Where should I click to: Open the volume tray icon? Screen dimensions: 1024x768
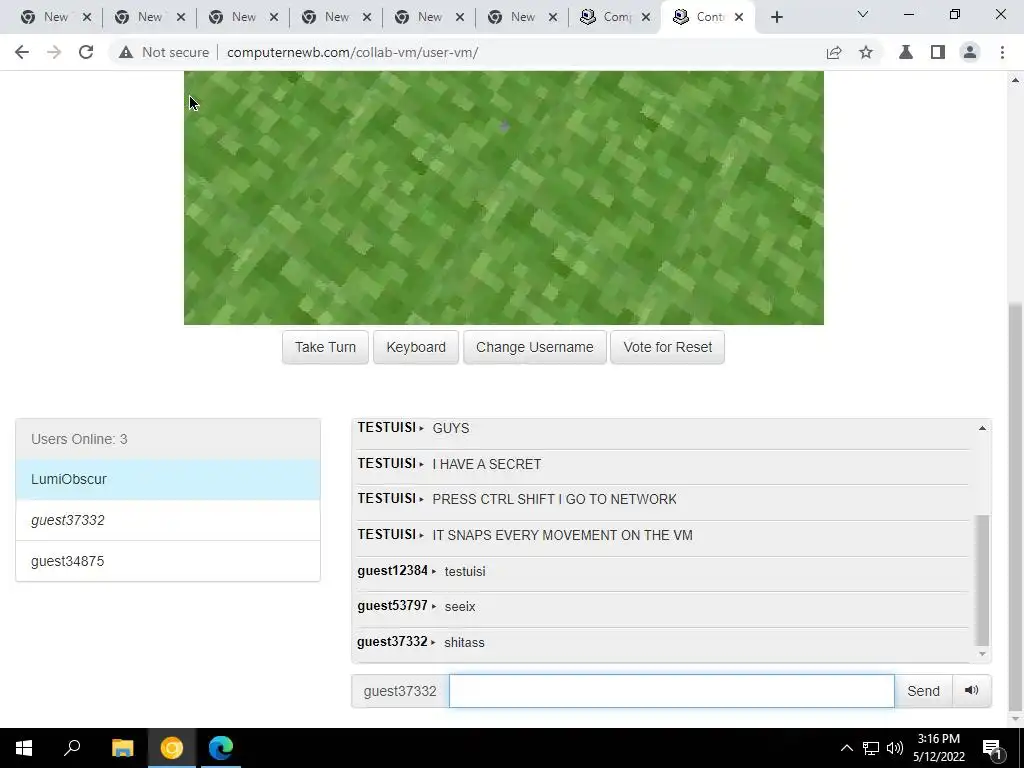coord(895,748)
